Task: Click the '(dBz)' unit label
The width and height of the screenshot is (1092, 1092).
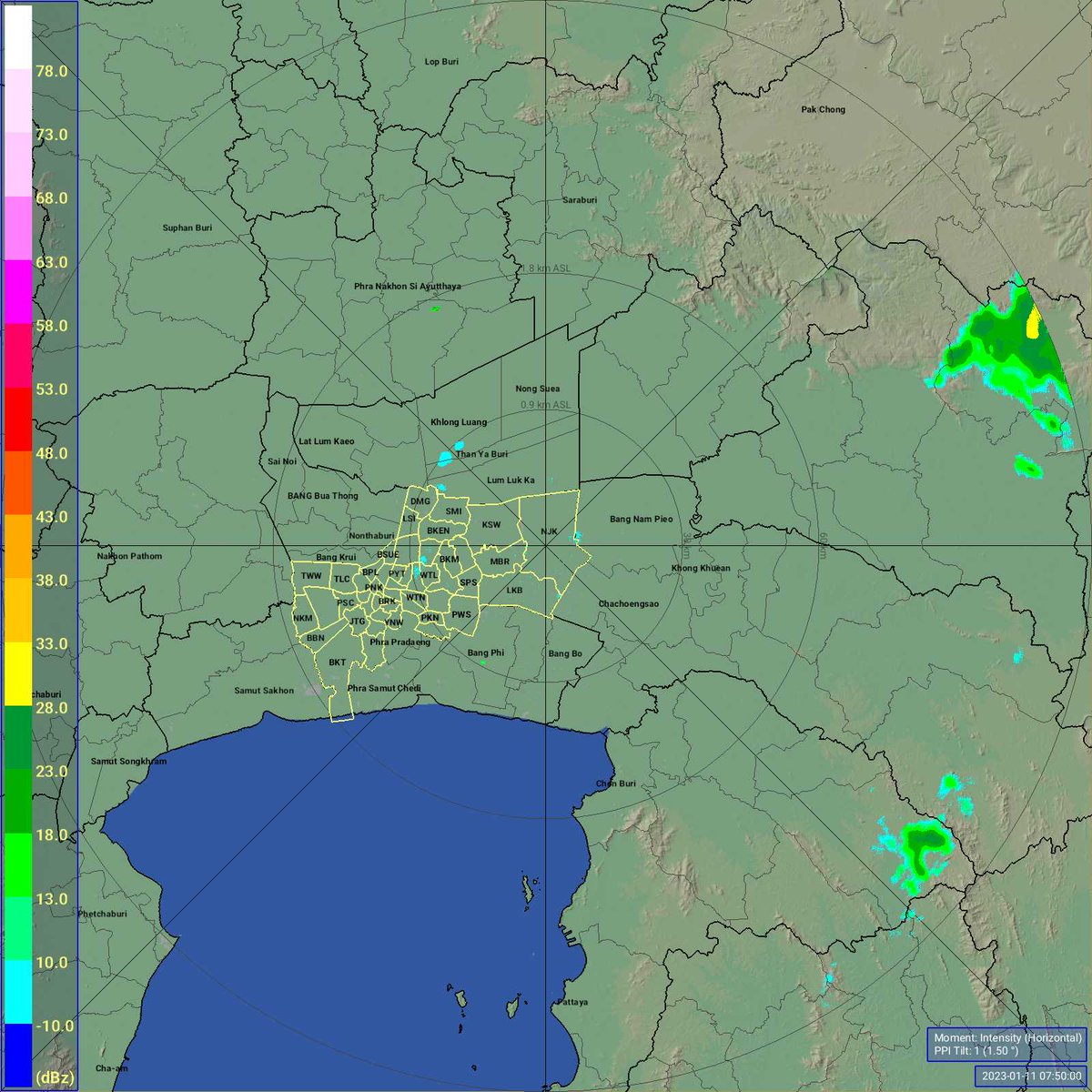Action: coord(54,1078)
